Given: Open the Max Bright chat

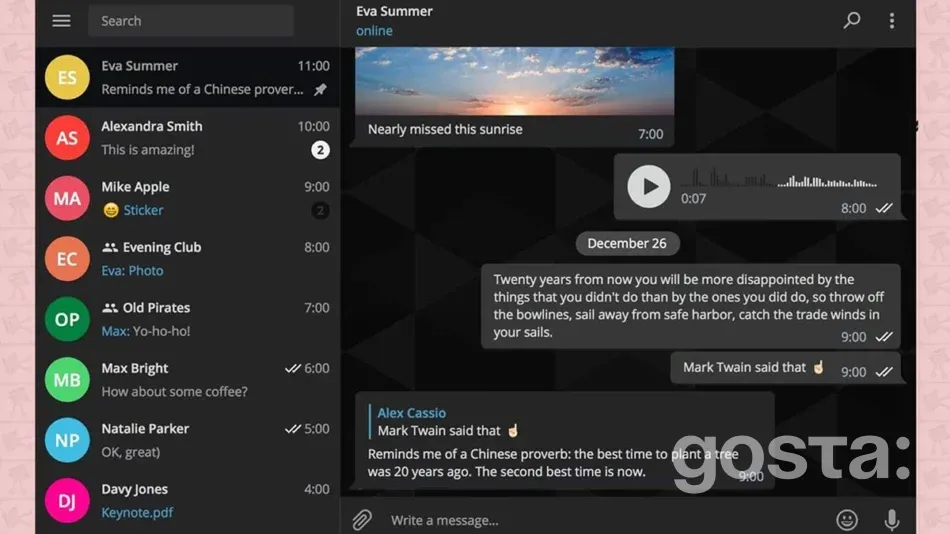Looking at the screenshot, I should point(187,380).
